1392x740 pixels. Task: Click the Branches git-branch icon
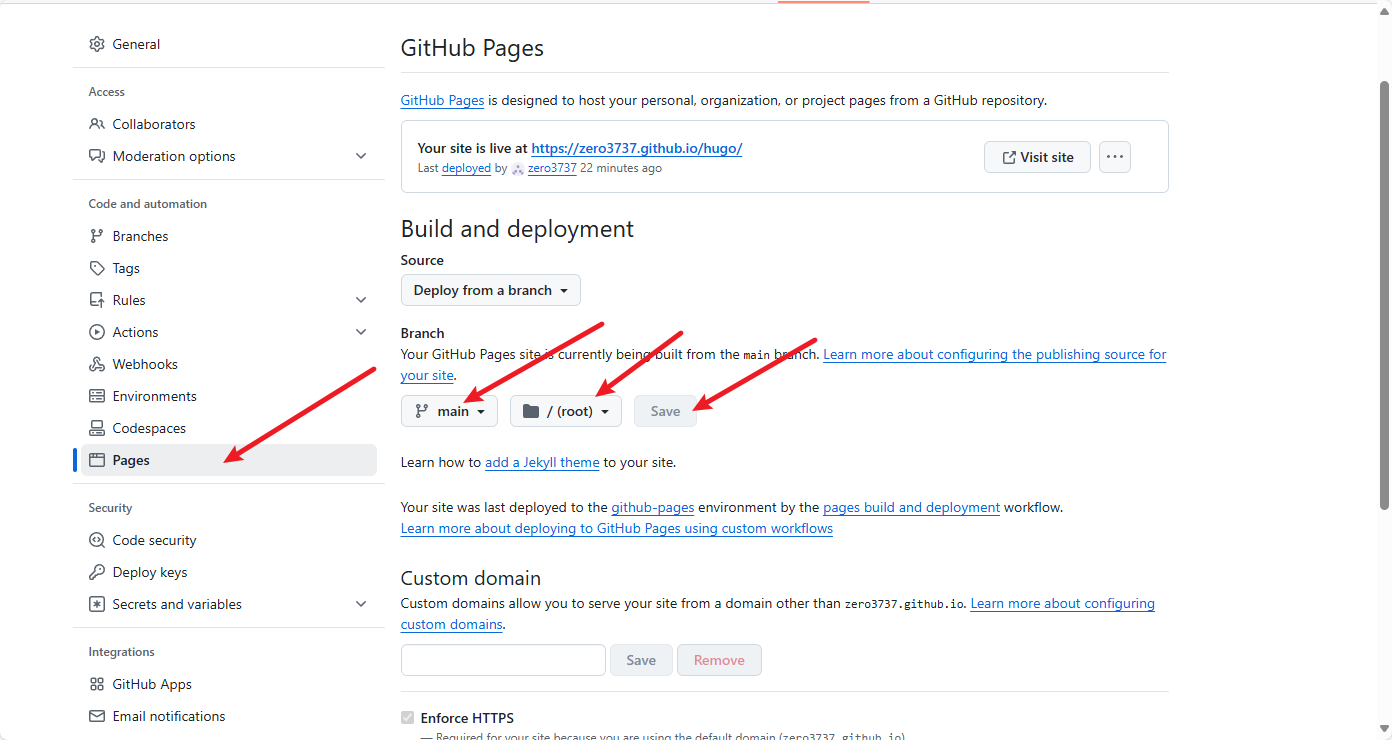tap(97, 236)
